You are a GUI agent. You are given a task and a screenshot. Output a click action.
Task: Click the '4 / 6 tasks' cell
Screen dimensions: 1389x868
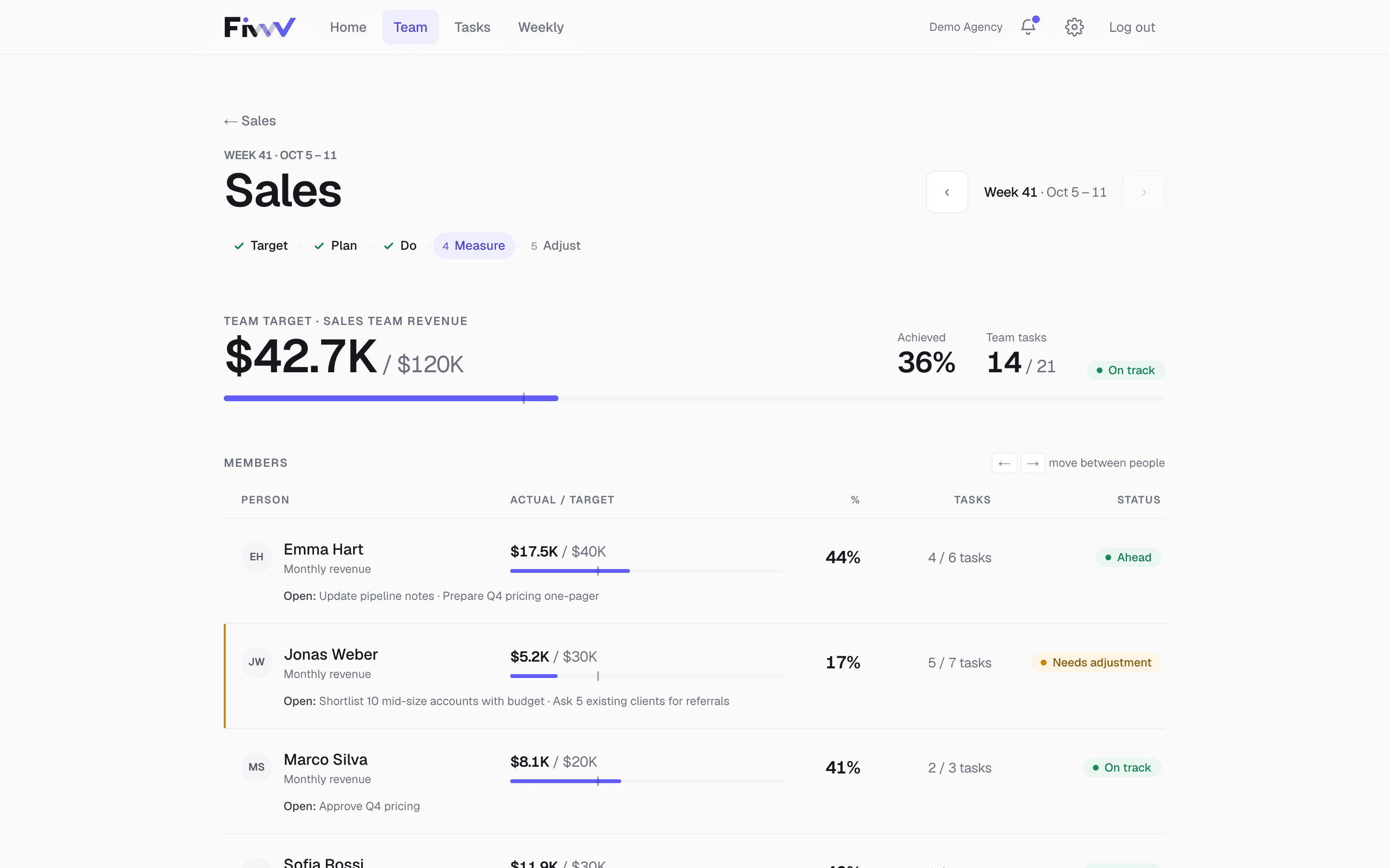[960, 557]
